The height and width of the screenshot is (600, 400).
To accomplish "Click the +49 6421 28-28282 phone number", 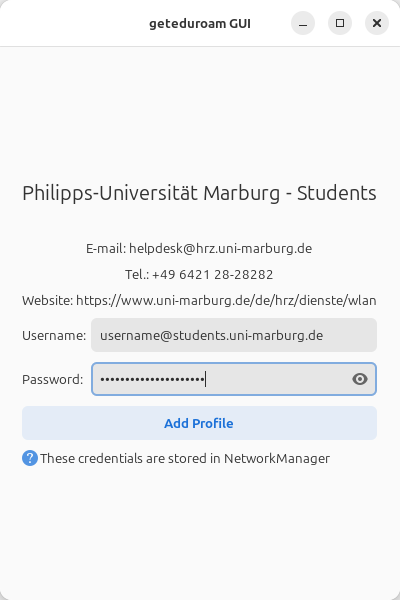I will tap(212, 275).
